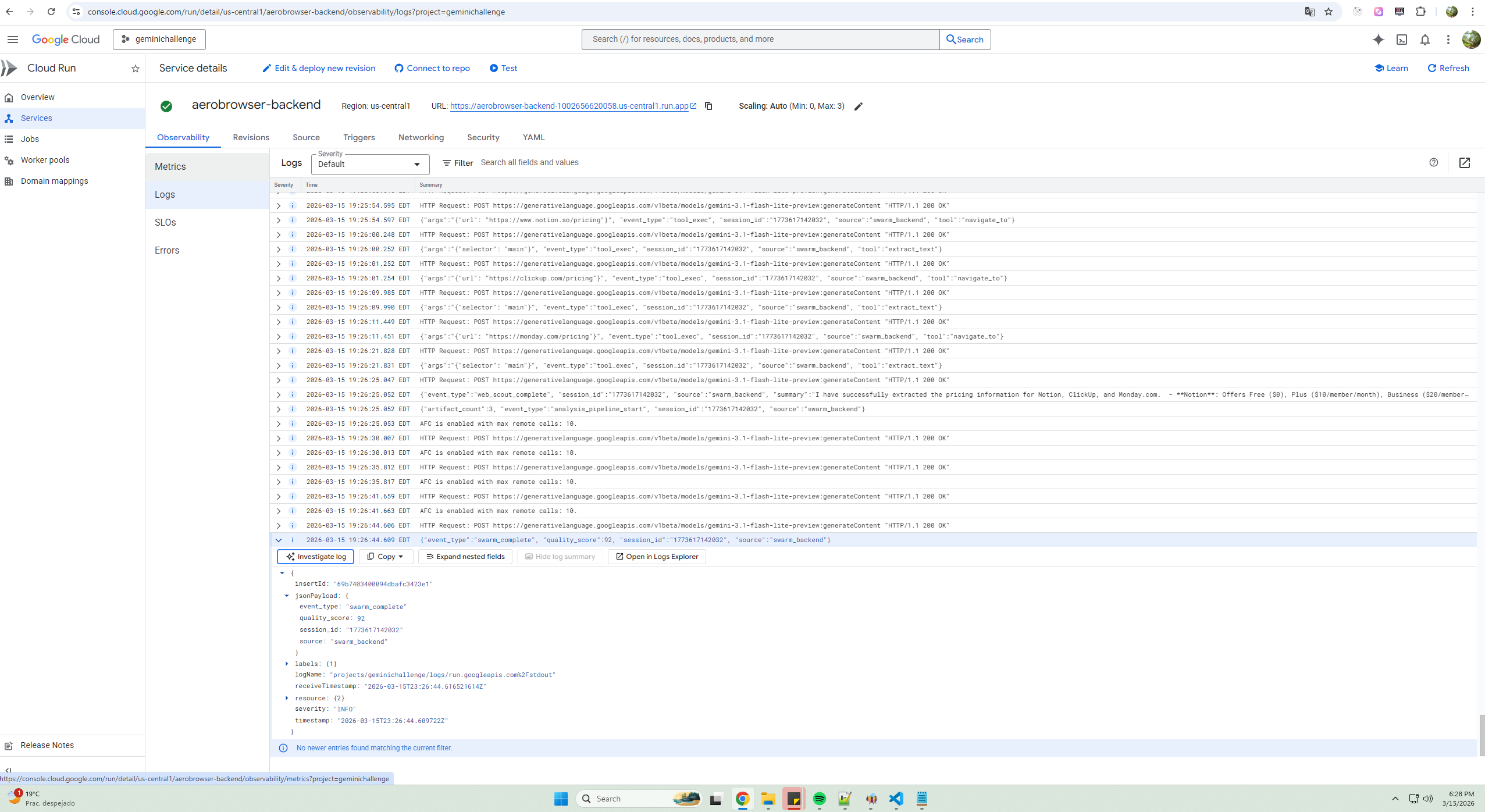Click Edit & deploy new revision
1485x812 pixels.
coord(319,68)
